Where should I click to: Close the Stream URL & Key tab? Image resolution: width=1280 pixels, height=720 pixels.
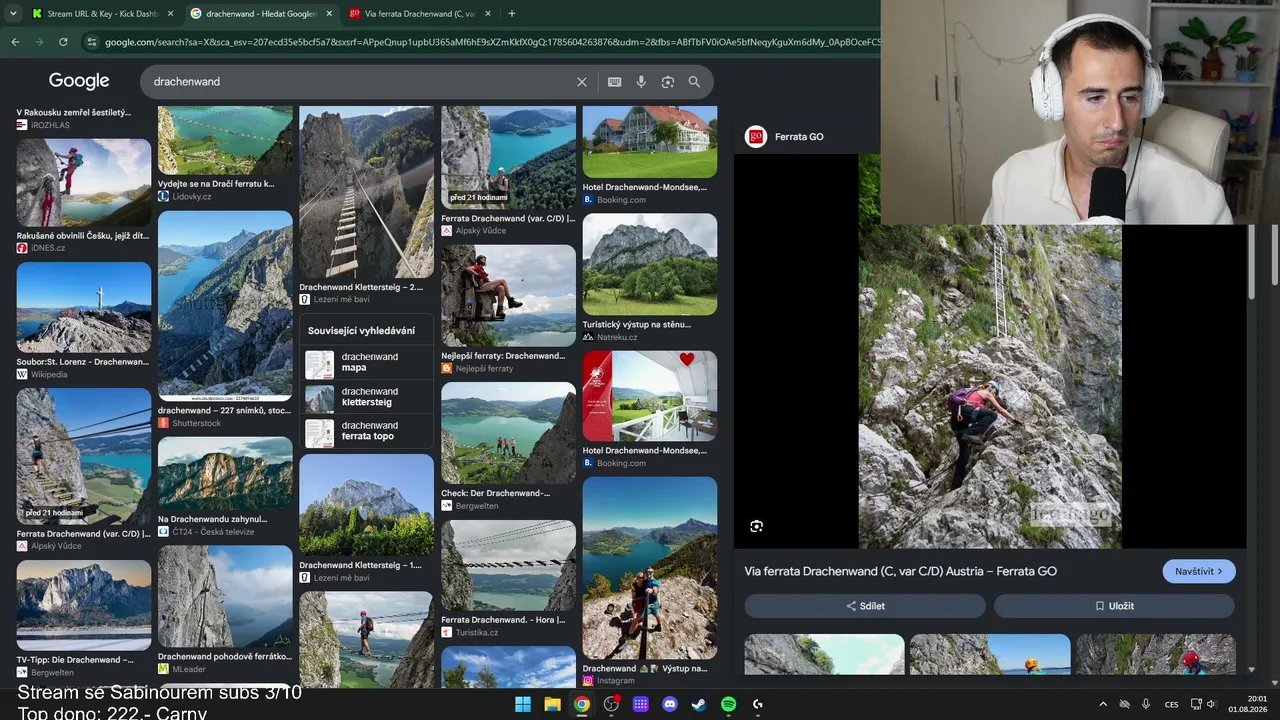point(170,14)
